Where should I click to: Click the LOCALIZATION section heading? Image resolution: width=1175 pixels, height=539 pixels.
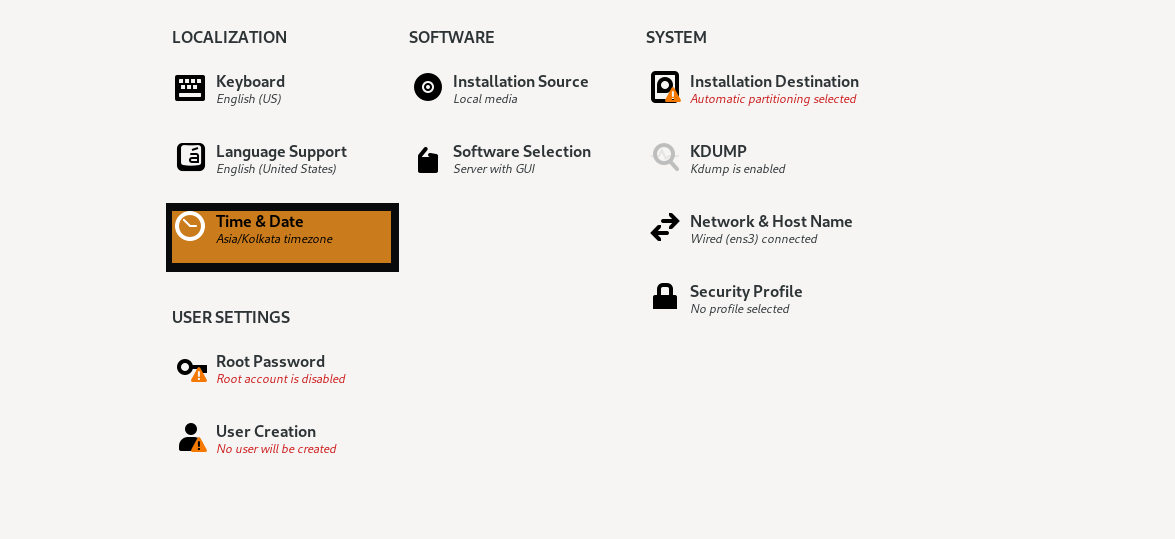click(x=229, y=37)
